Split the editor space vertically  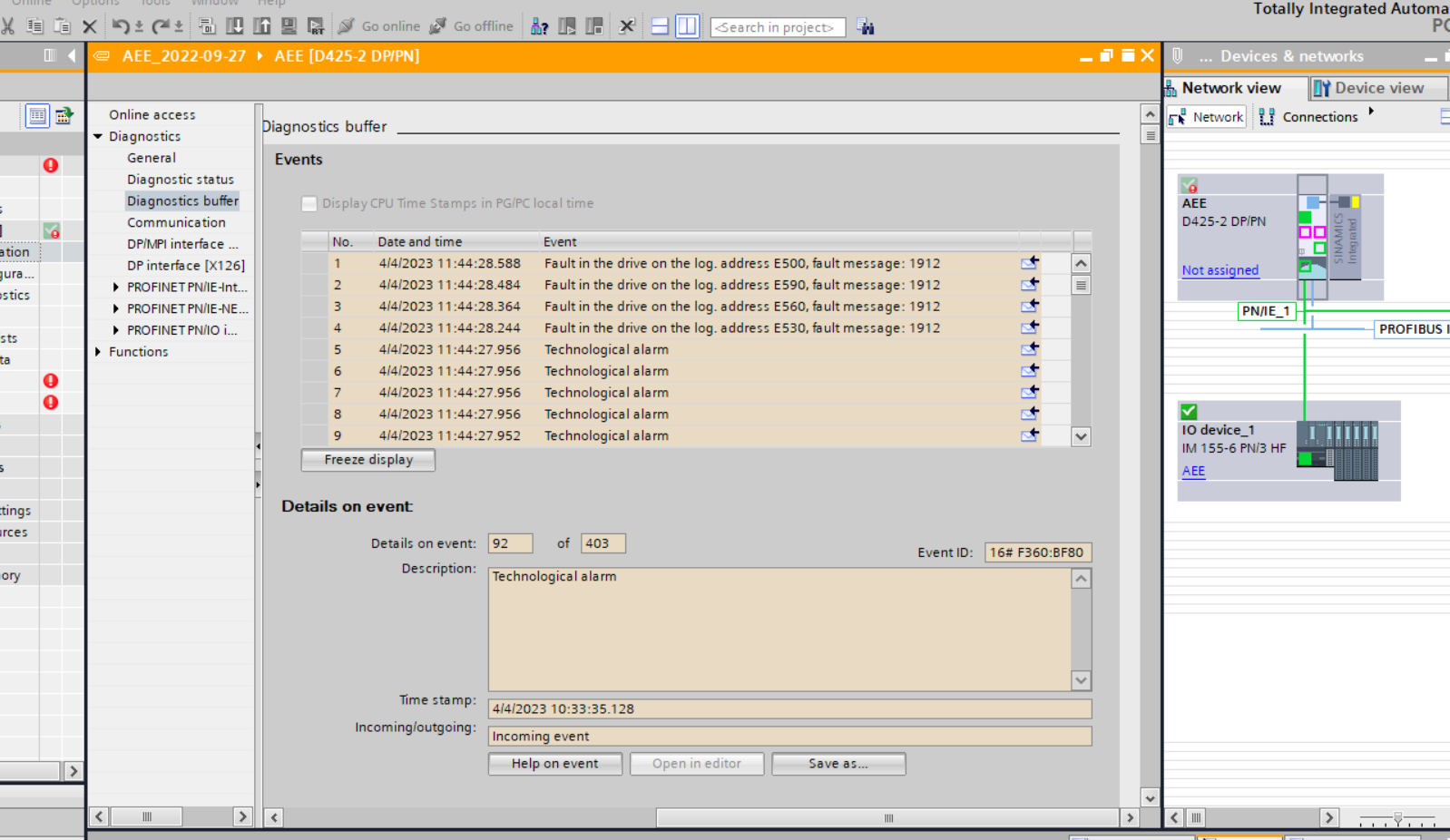pyautogui.click(x=687, y=26)
